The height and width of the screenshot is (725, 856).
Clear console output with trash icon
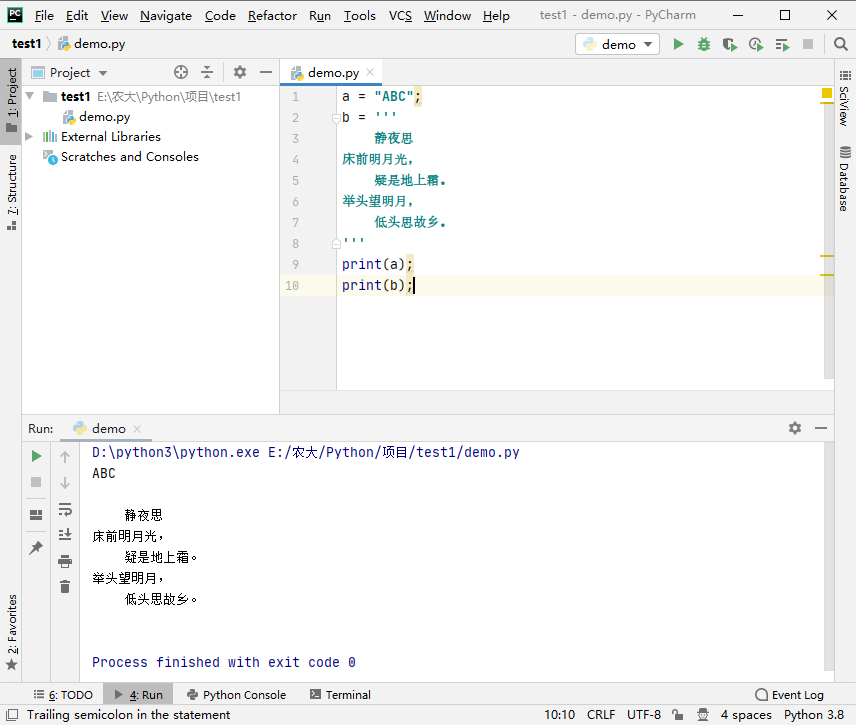[65, 587]
